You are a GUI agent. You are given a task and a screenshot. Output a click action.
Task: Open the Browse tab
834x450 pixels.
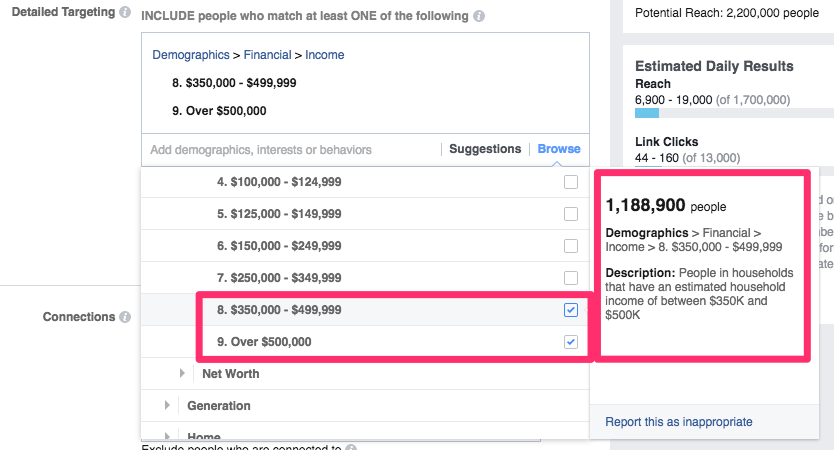click(x=559, y=149)
